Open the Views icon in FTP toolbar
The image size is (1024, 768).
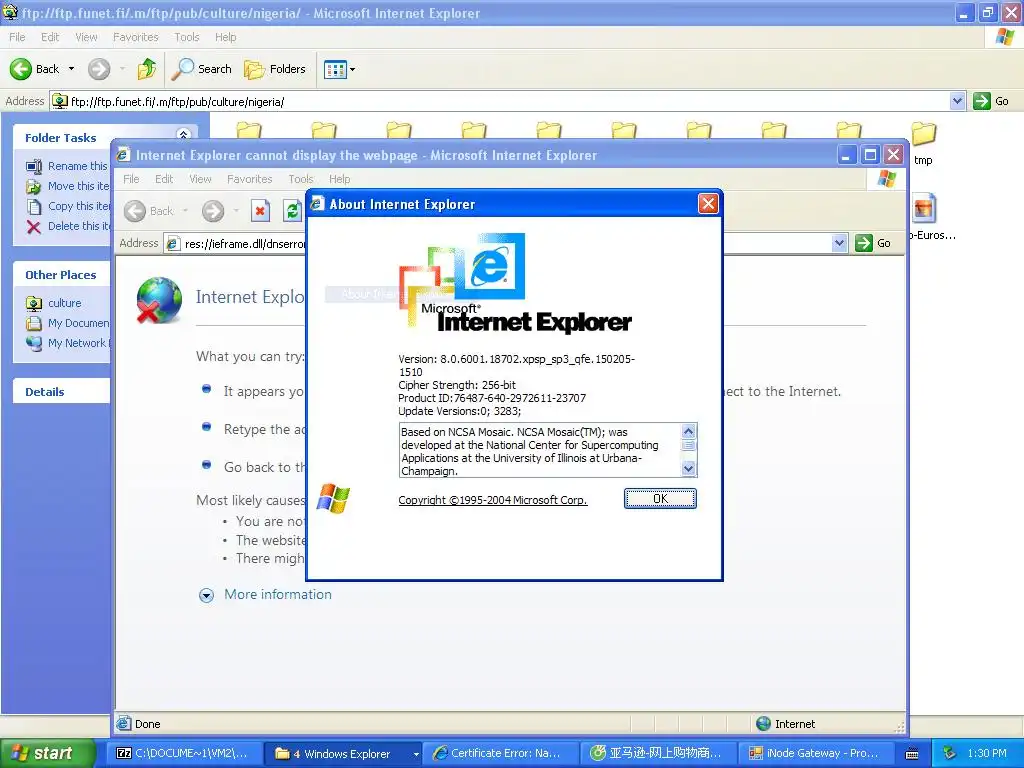click(335, 69)
